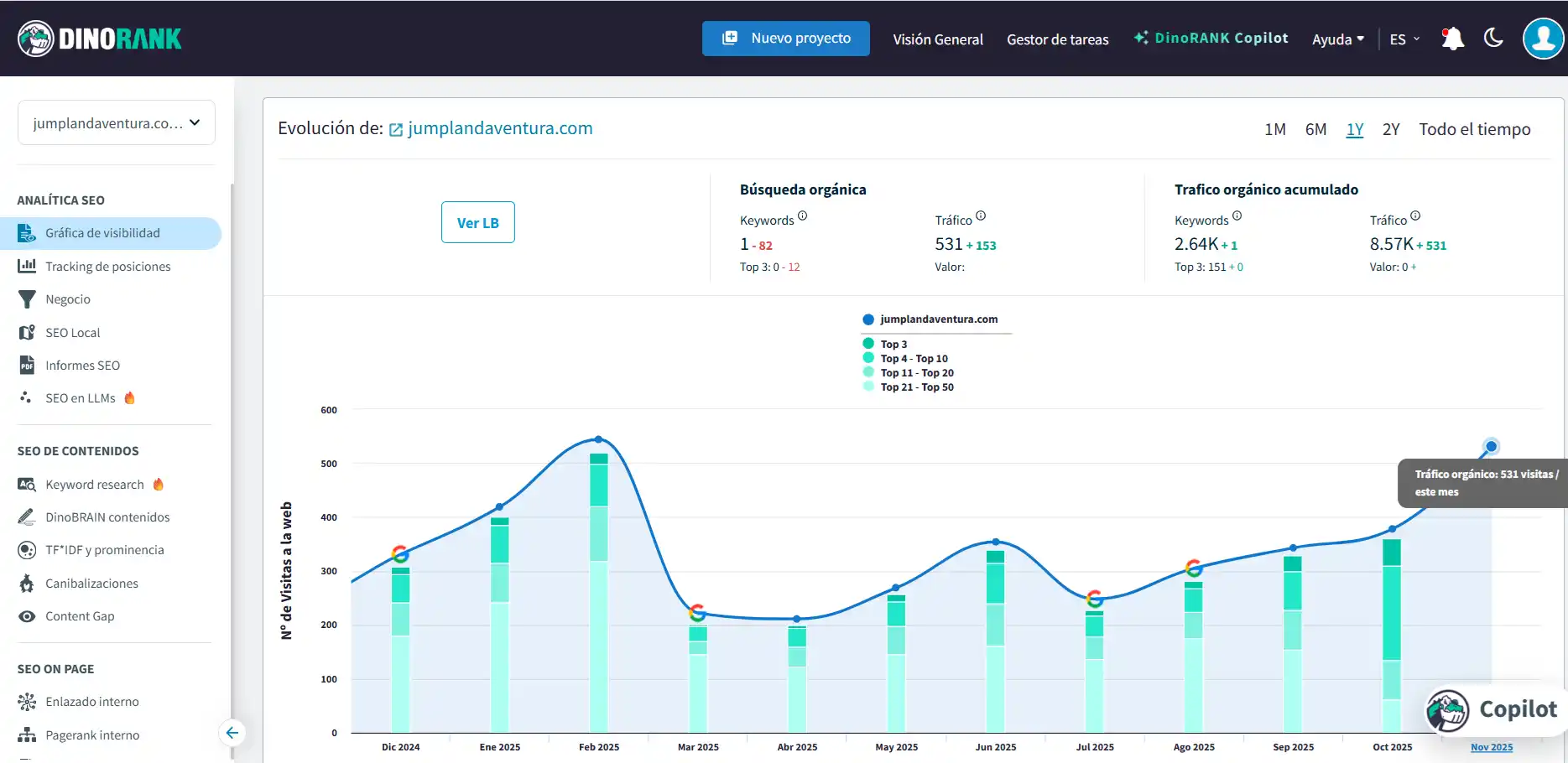The image size is (1568, 763).
Task: Switch to the Gestor de tareas menu
Action: (1057, 39)
